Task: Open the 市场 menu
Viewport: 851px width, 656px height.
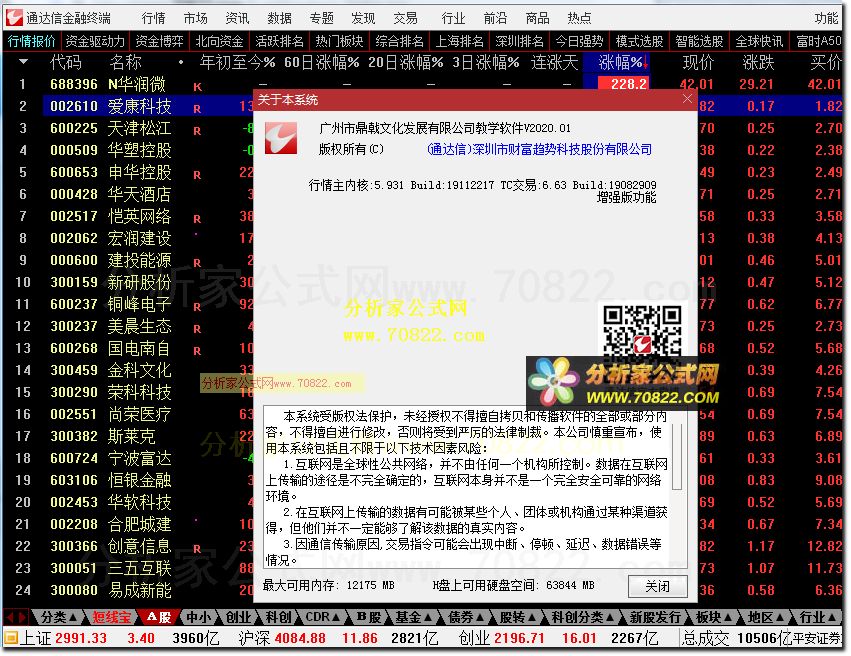Action: [195, 18]
